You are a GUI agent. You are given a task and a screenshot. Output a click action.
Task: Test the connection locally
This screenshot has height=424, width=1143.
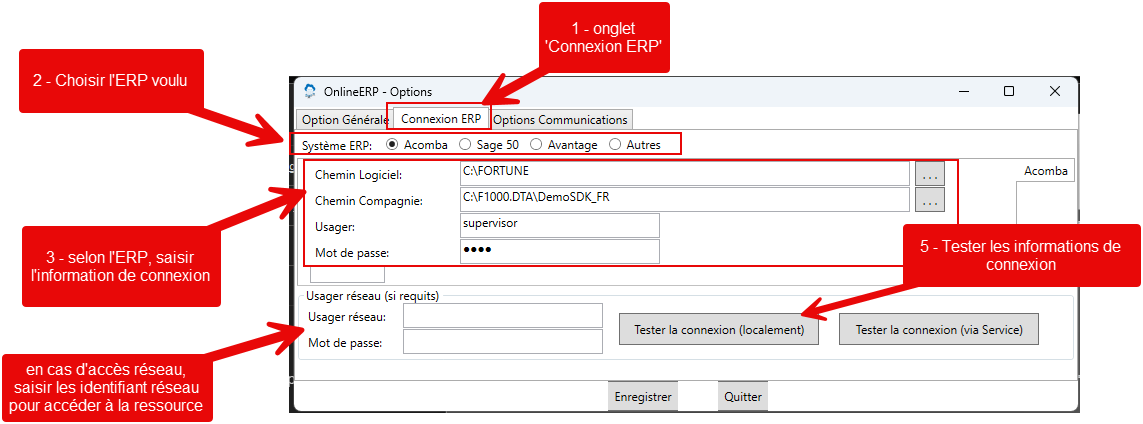(x=719, y=329)
